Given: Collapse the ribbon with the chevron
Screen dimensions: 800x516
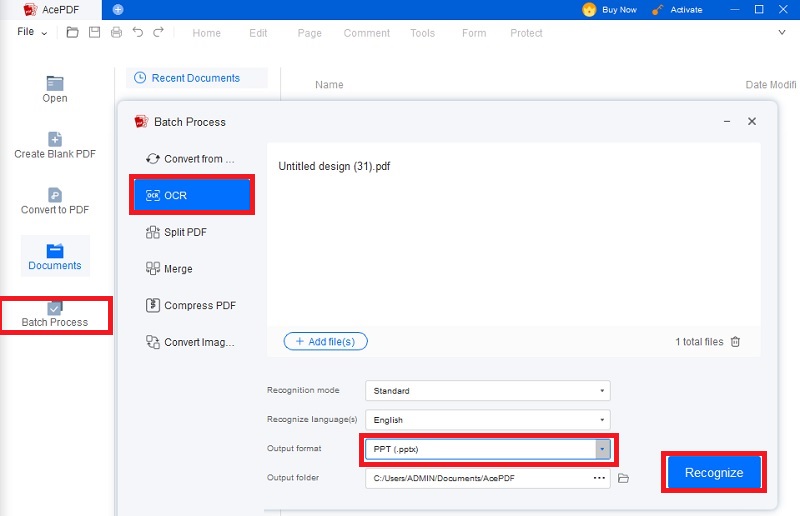Looking at the screenshot, I should click(x=782, y=32).
